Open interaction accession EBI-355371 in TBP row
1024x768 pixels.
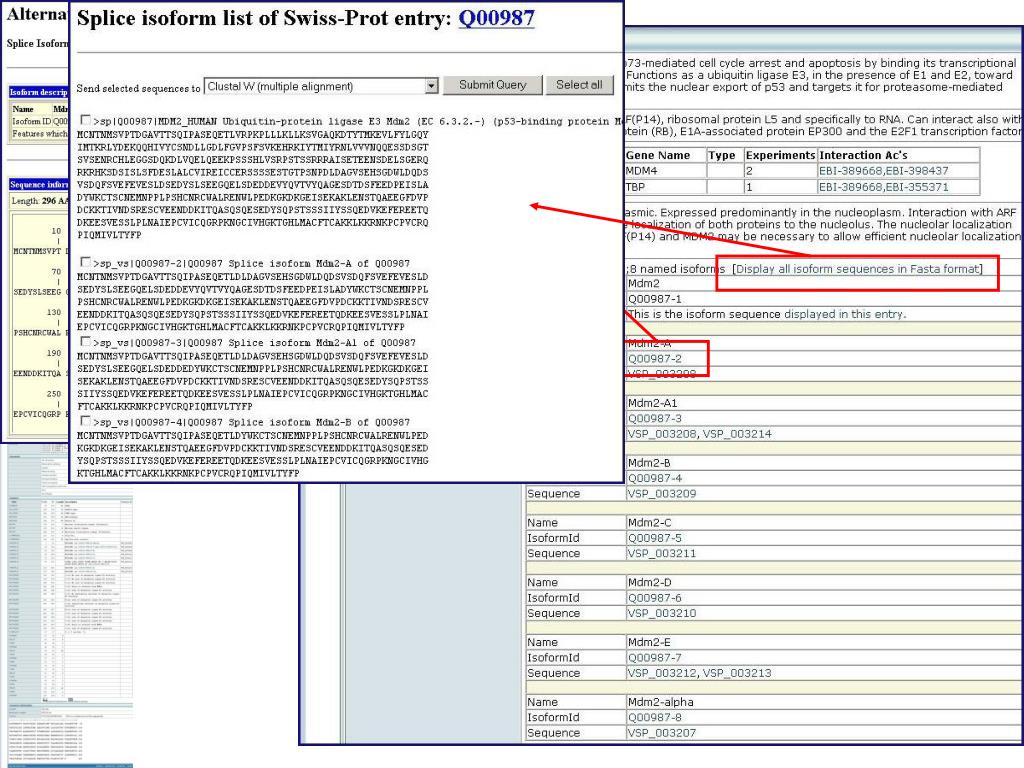click(916, 187)
